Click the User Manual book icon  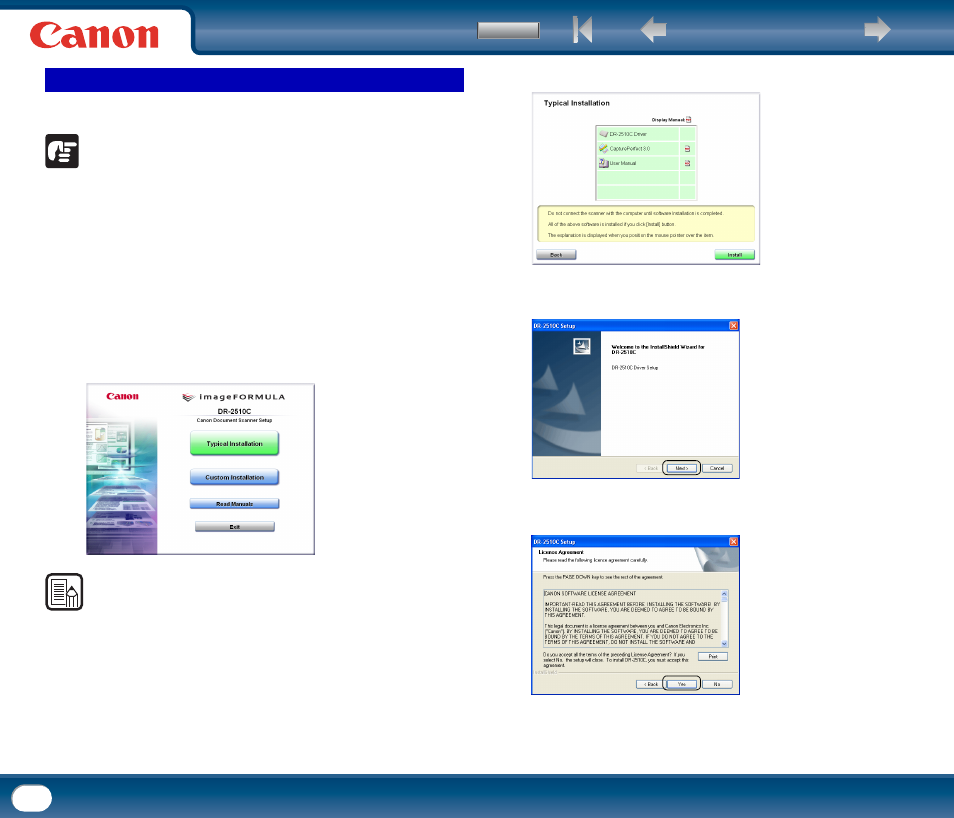tap(604, 163)
